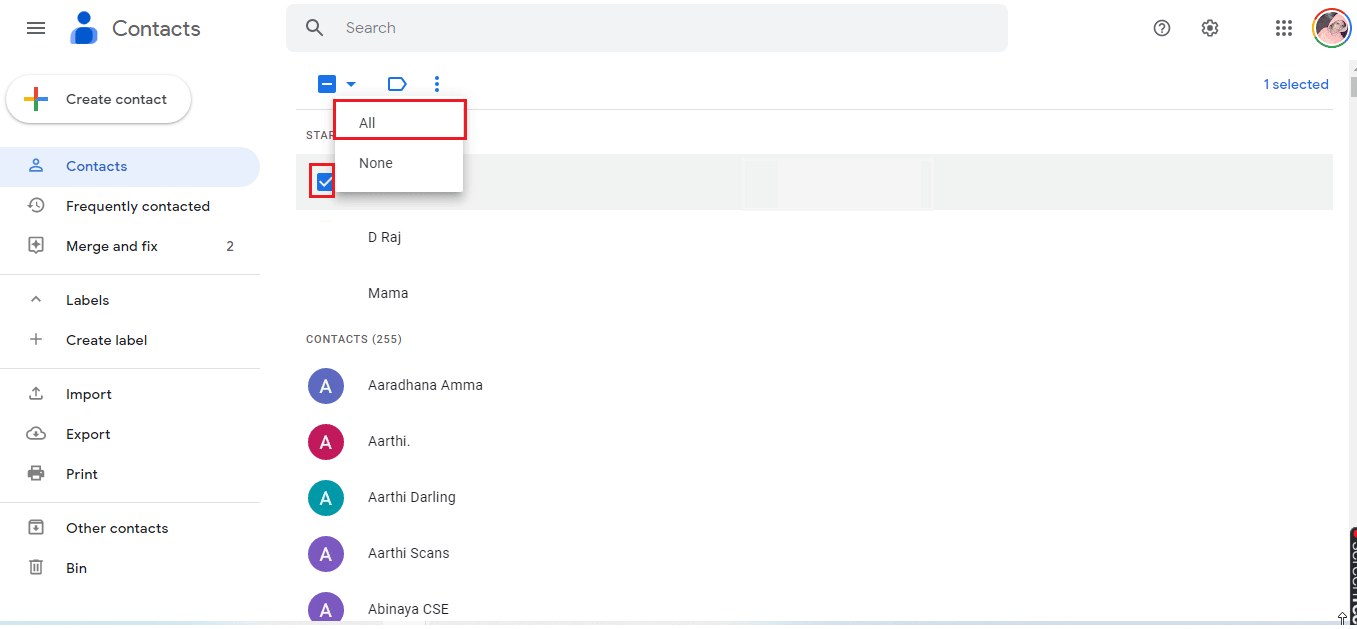Screen dimensions: 1357x629
Task: Open the Help question mark icon
Action: (x=1161, y=28)
